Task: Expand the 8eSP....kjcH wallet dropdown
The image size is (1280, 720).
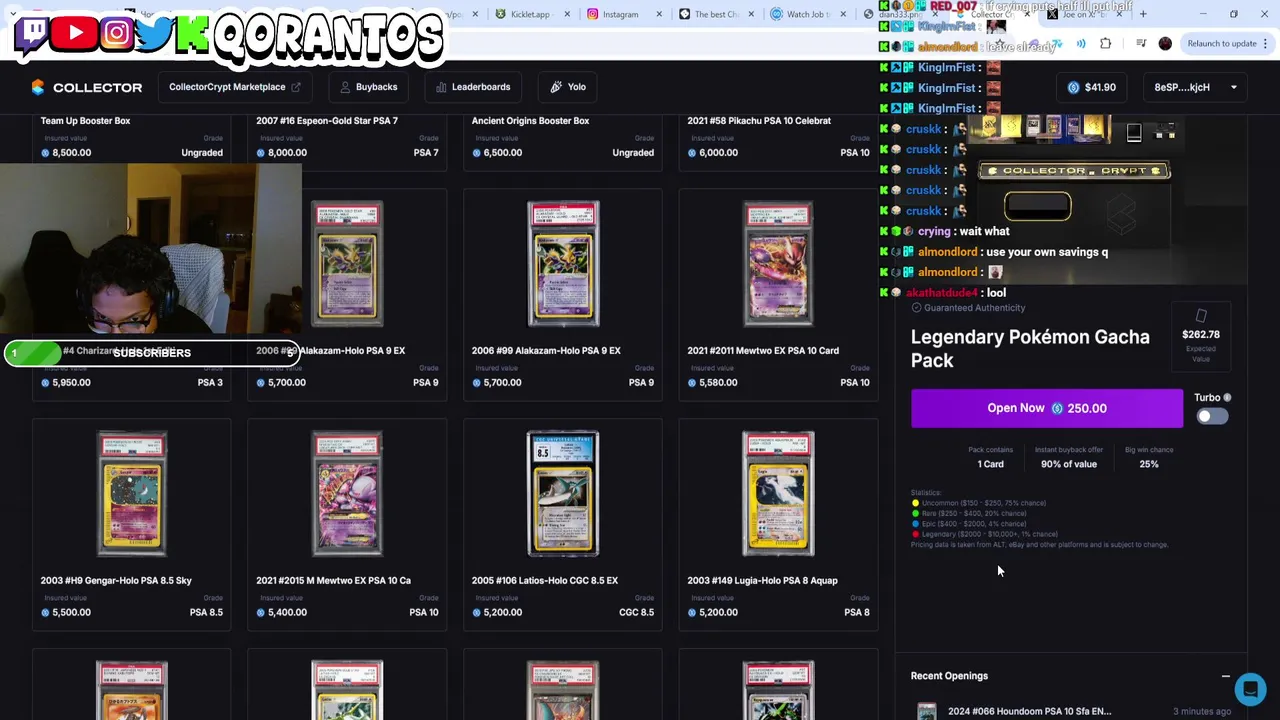Action: [1195, 87]
